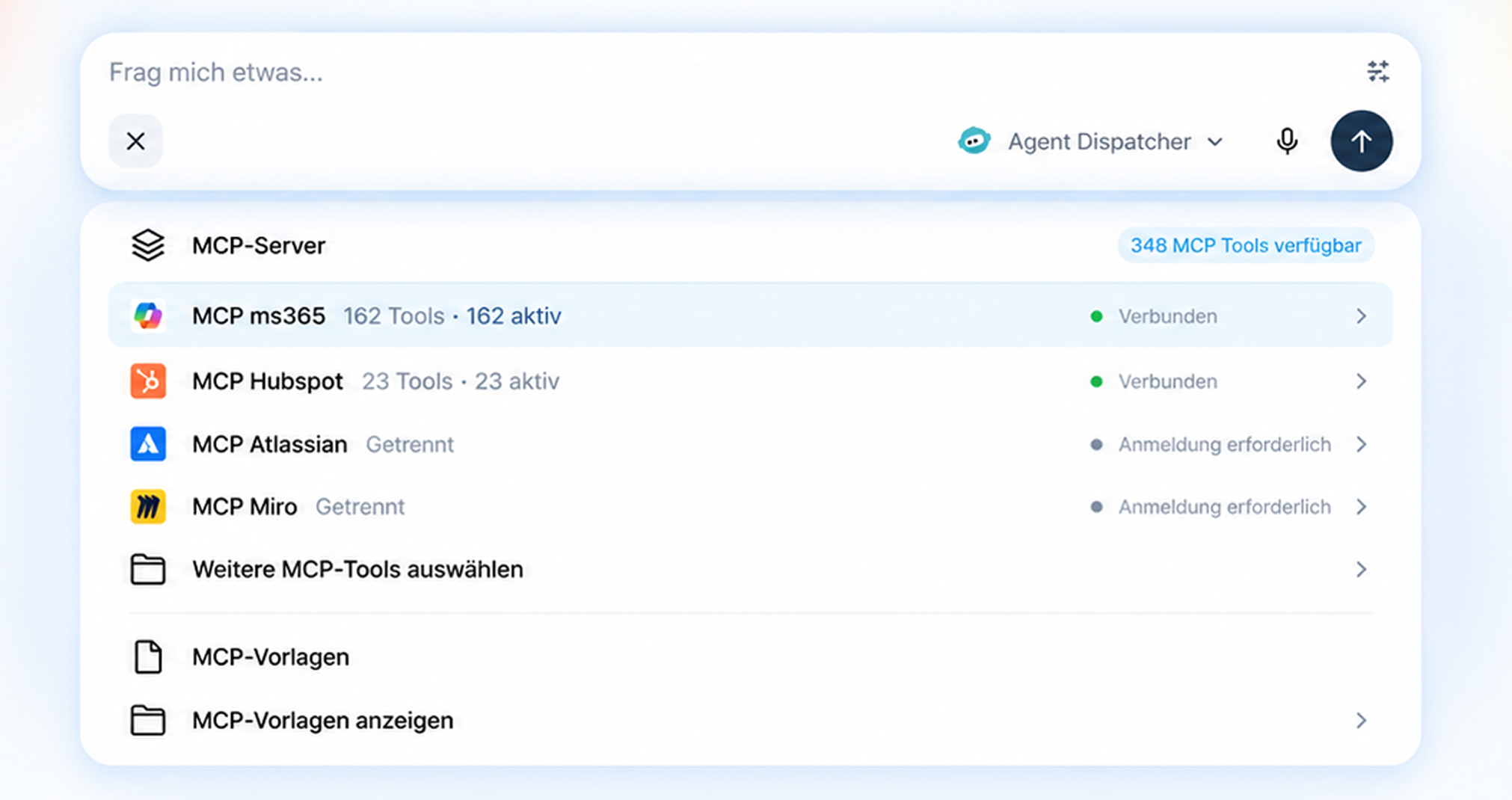Send the prompt with the arrow button

[x=1361, y=141]
